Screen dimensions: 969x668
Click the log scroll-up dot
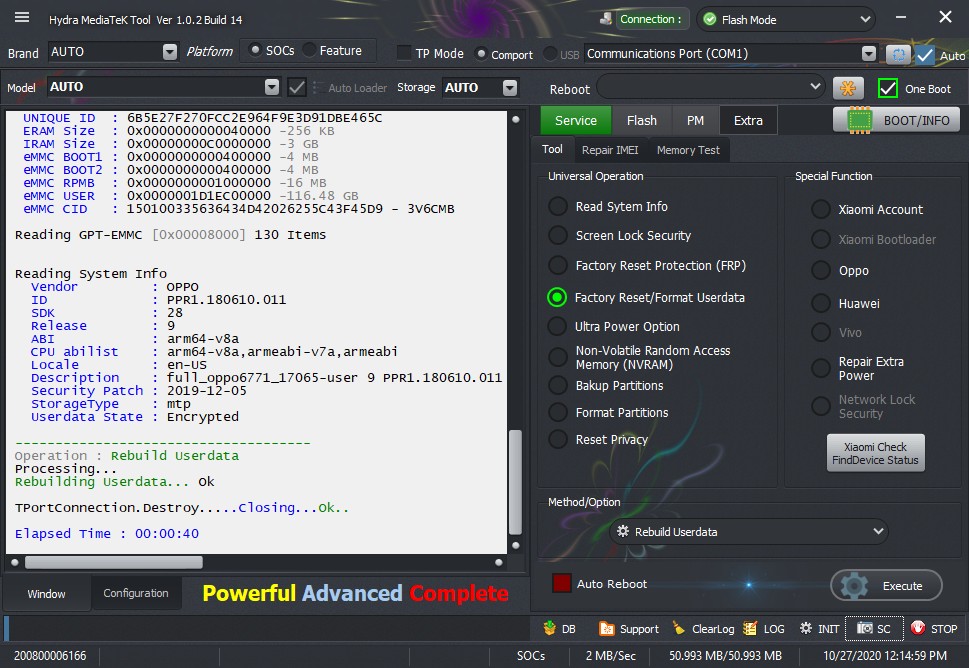pyautogui.click(x=516, y=119)
